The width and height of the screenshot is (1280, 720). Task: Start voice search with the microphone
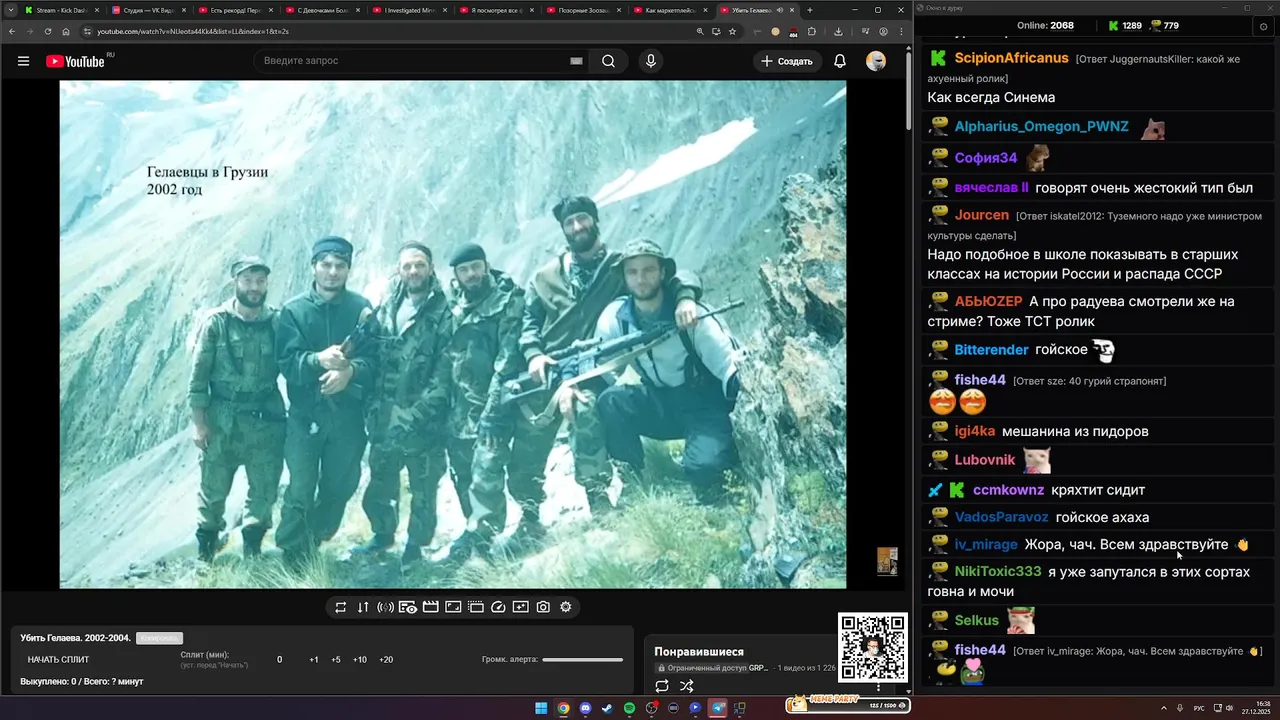tap(651, 61)
